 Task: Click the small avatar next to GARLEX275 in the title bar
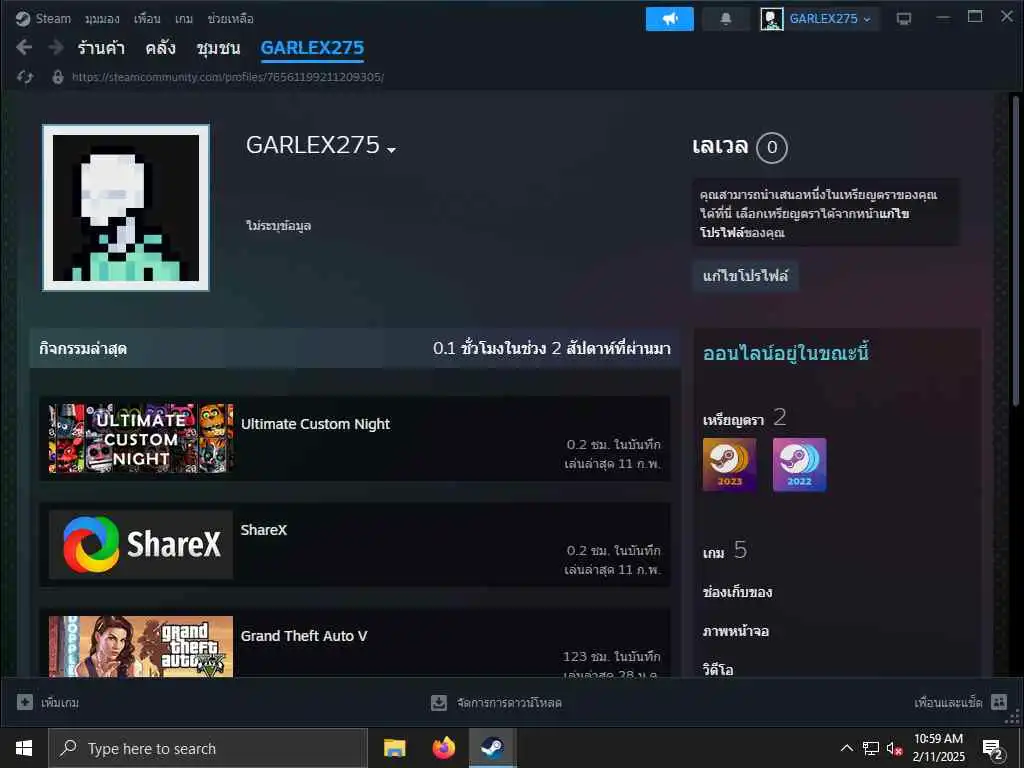point(771,19)
